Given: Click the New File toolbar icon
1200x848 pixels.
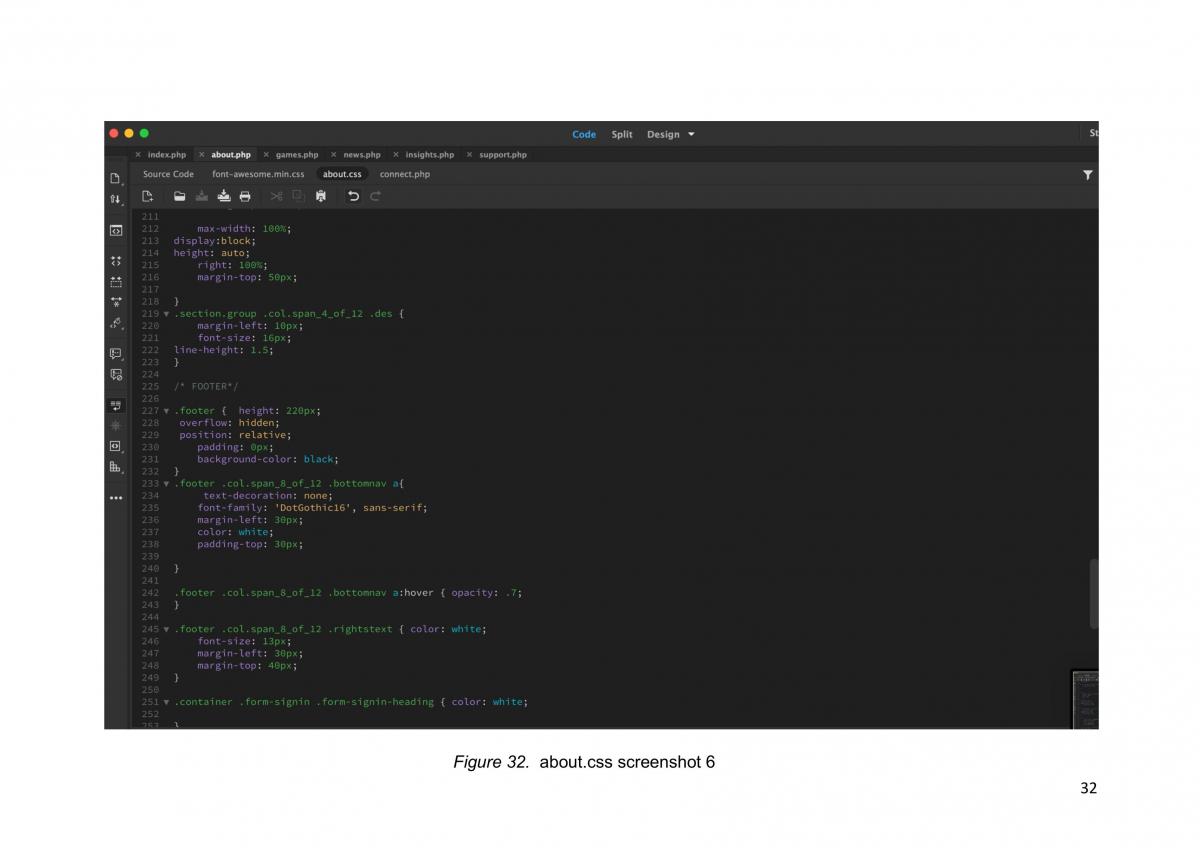Looking at the screenshot, I should [x=147, y=196].
